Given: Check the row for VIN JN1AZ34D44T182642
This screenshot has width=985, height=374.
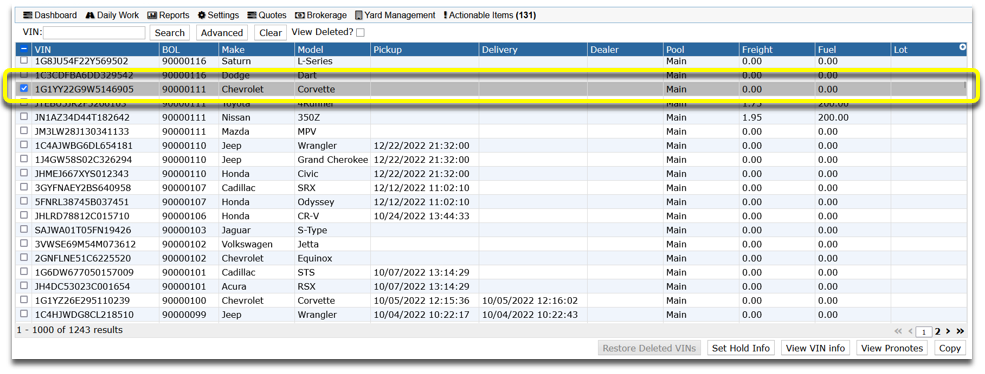Looking at the screenshot, I should pyautogui.click(x=24, y=117).
